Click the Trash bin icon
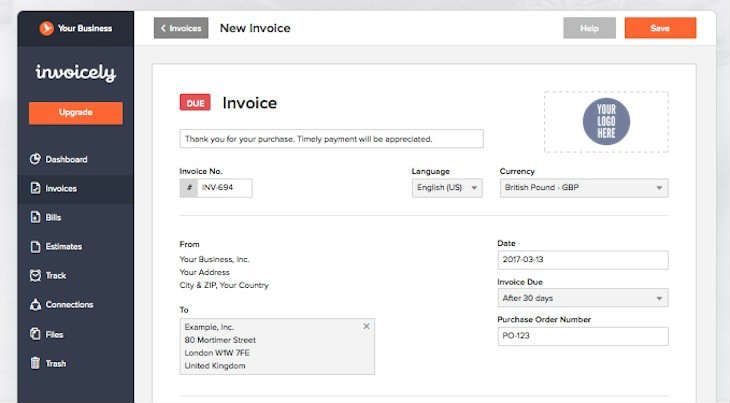 [x=35, y=363]
